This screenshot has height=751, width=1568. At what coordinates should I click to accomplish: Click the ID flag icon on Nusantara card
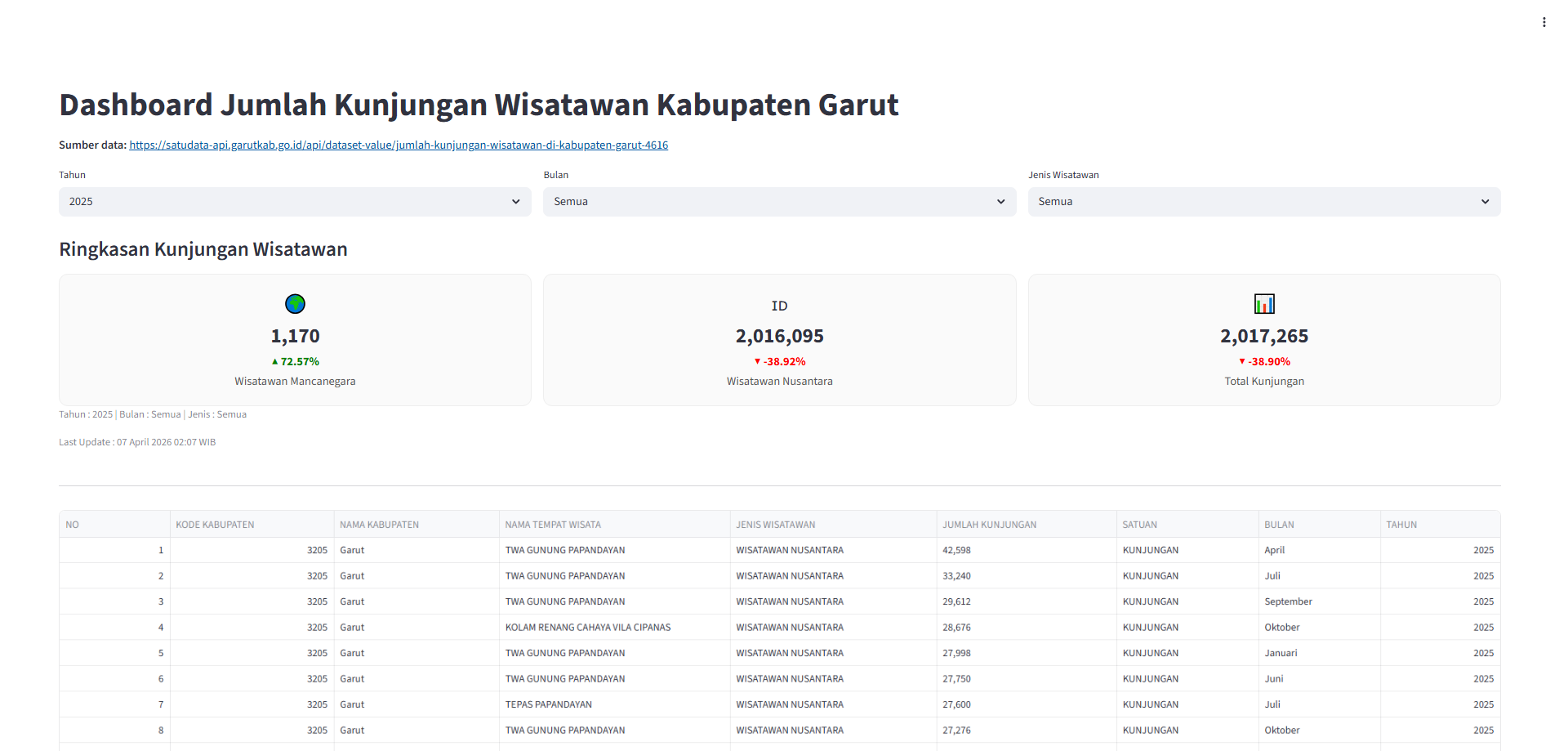point(779,306)
